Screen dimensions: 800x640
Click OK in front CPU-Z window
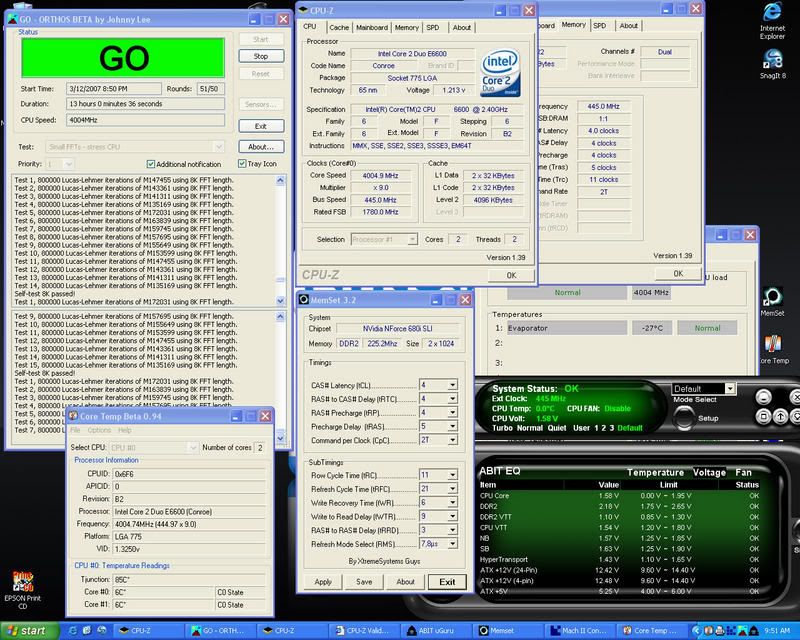(511, 275)
